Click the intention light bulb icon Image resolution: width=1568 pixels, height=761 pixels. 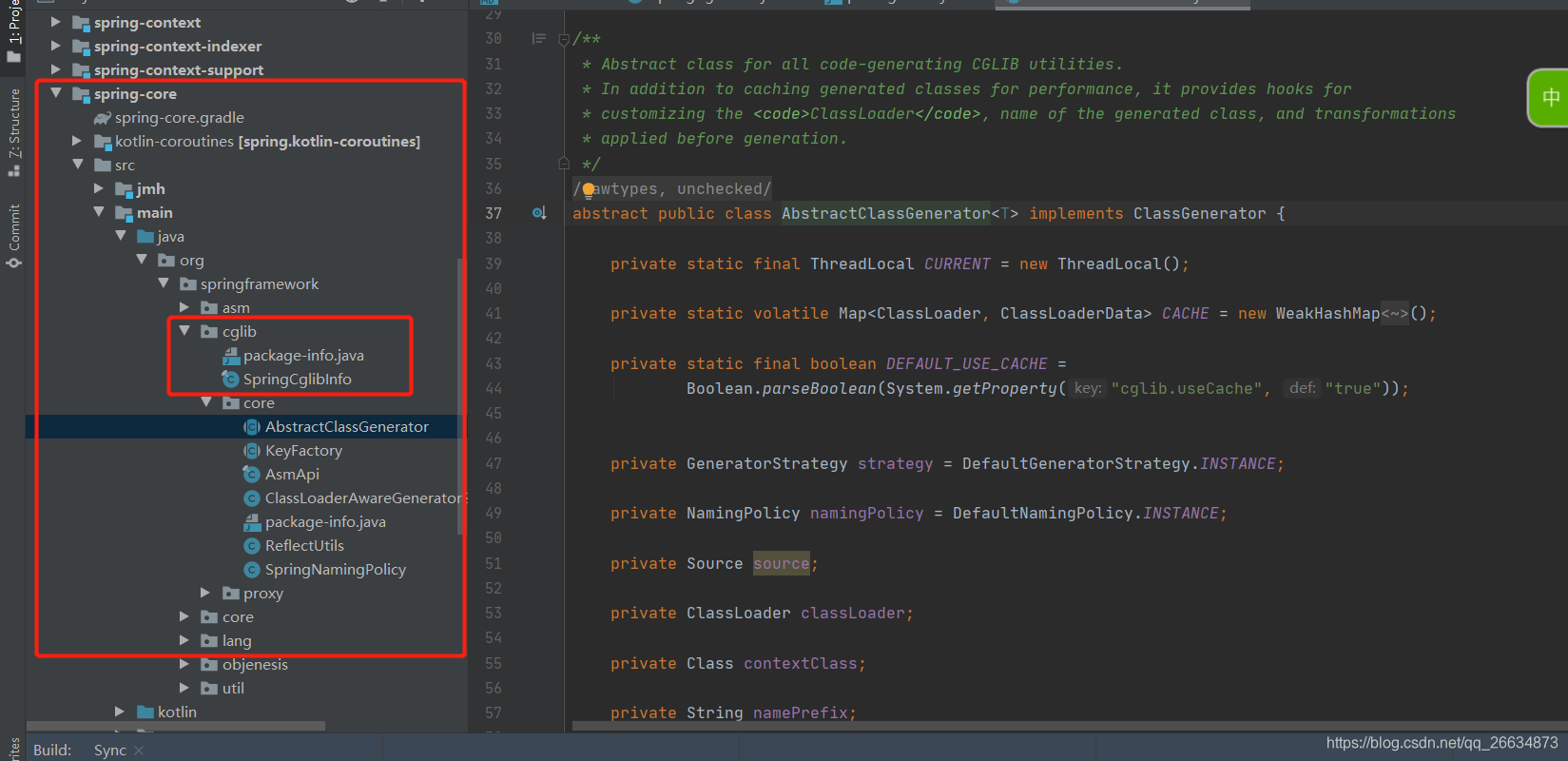coord(589,189)
